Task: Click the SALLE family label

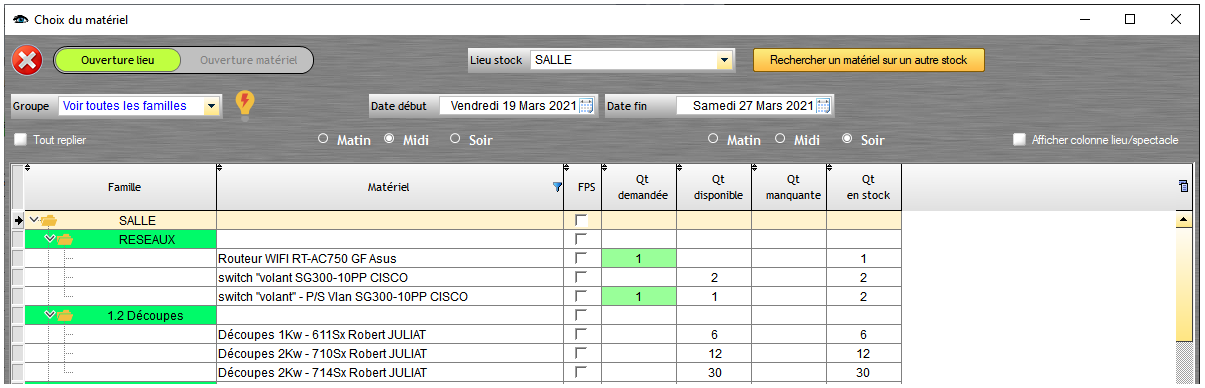Action: (x=137, y=221)
